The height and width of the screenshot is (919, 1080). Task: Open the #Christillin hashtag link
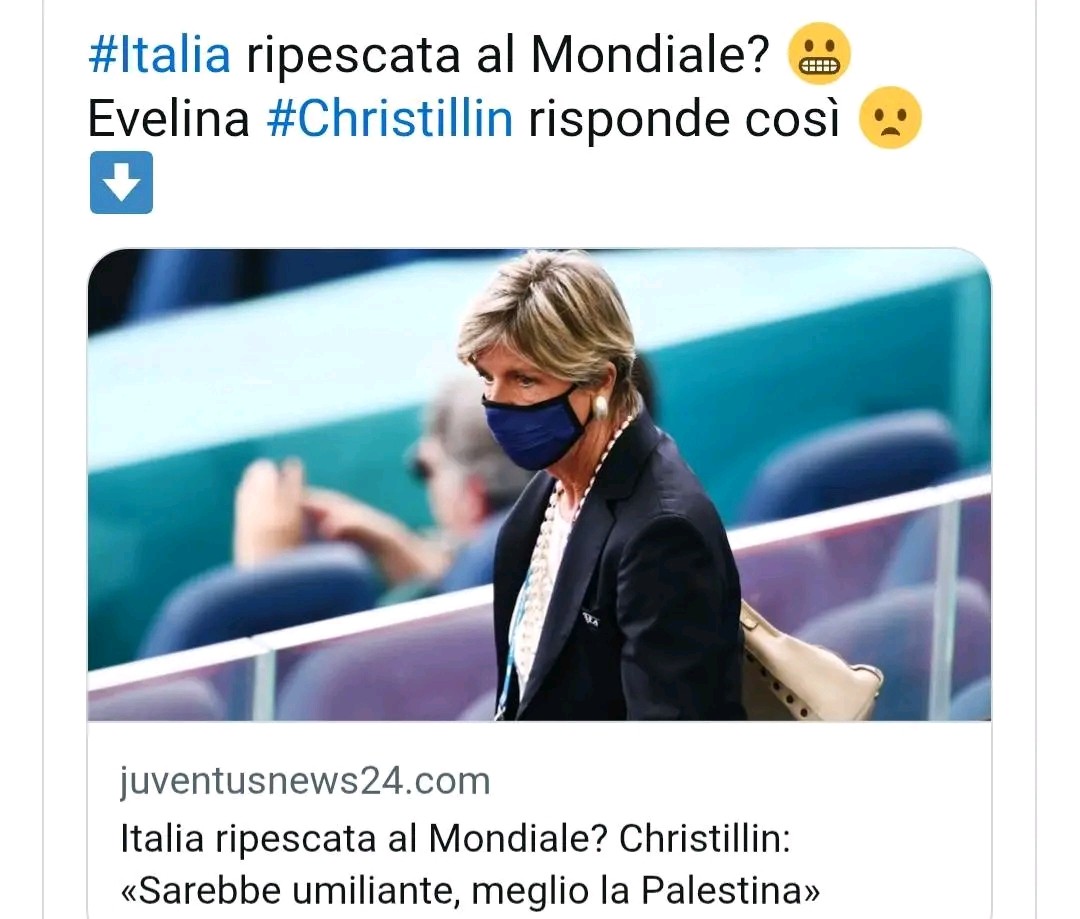coord(390,118)
